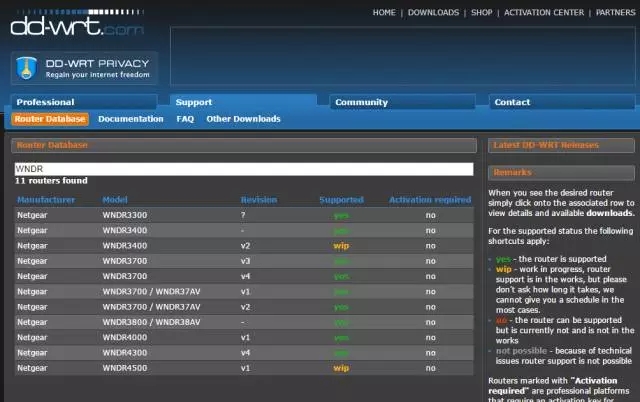
Task: Open the FAQ submenu item
Action: [185, 119]
